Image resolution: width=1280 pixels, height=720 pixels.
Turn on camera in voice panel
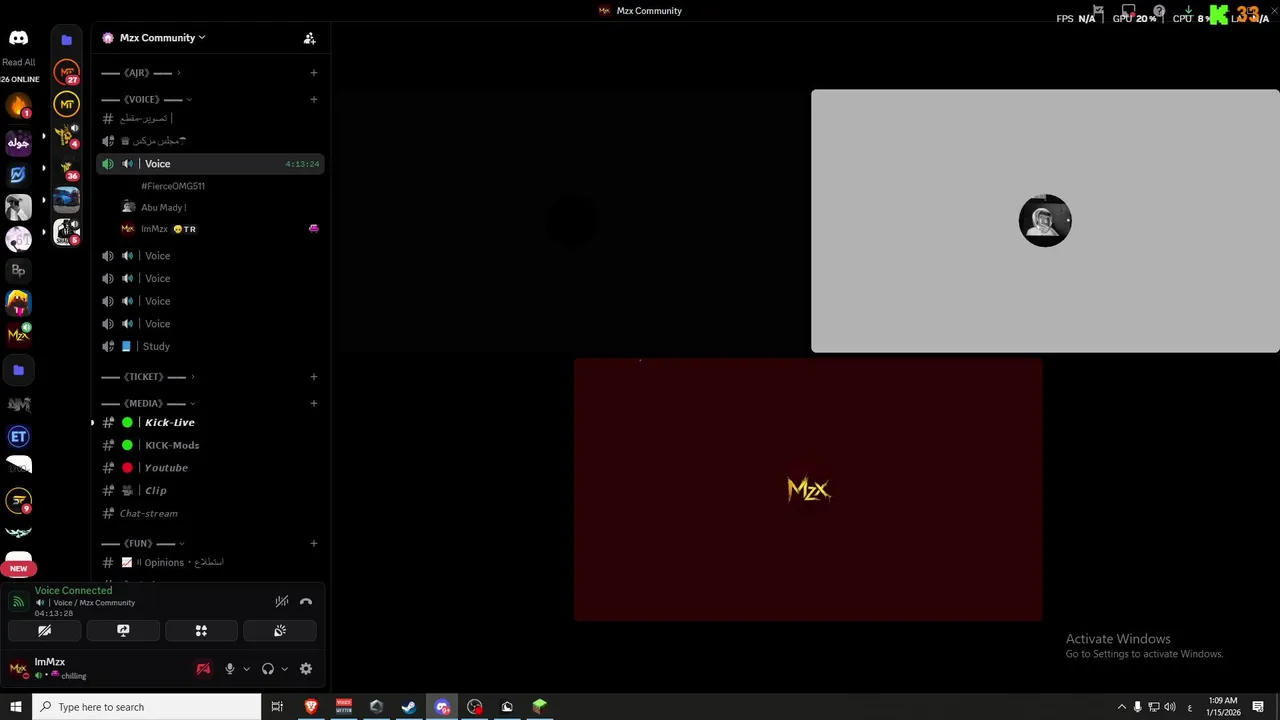pyautogui.click(x=44, y=631)
